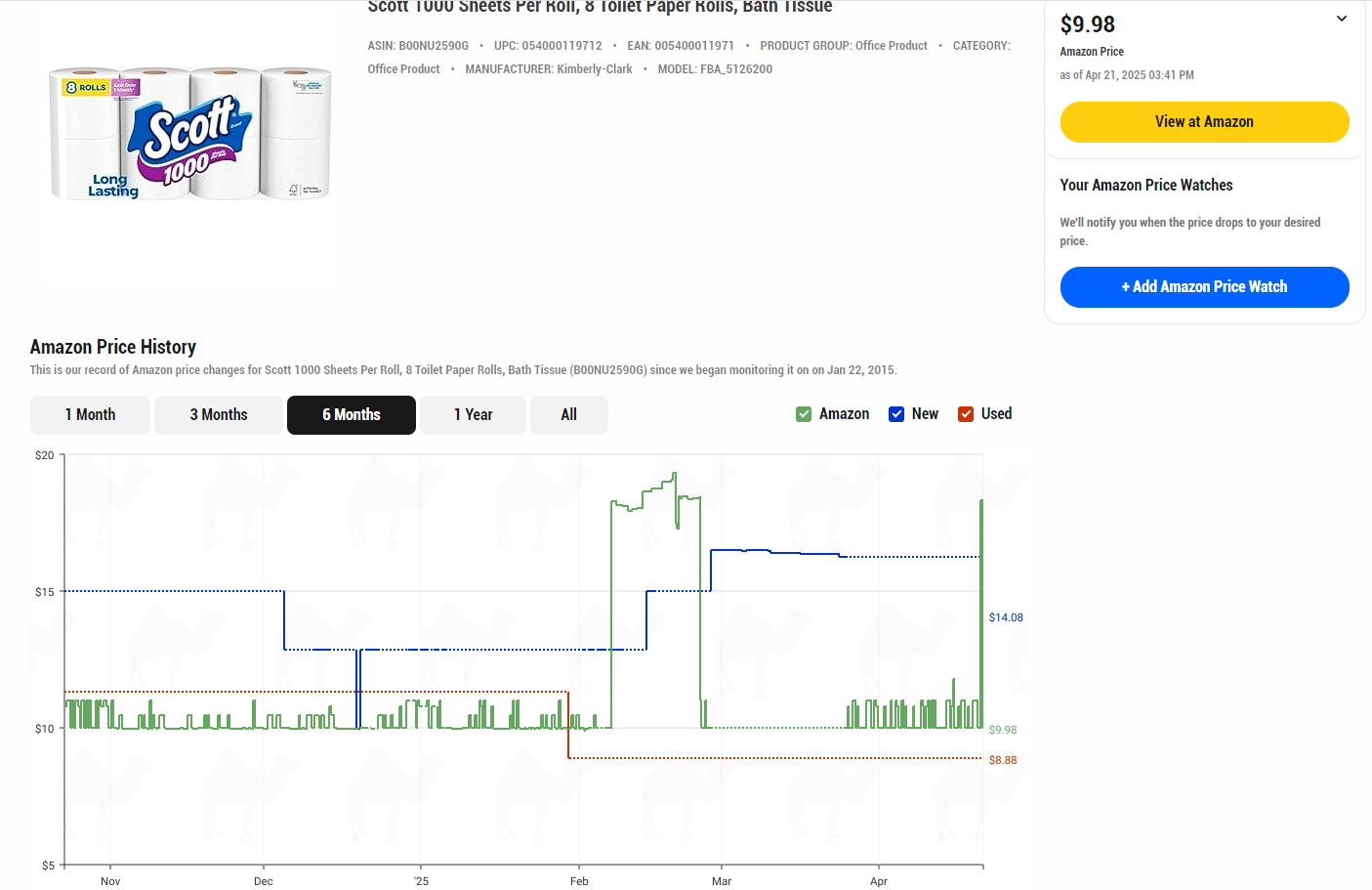Click the ASIN B00NU2590G text
1372x890 pixels.
[x=418, y=46]
